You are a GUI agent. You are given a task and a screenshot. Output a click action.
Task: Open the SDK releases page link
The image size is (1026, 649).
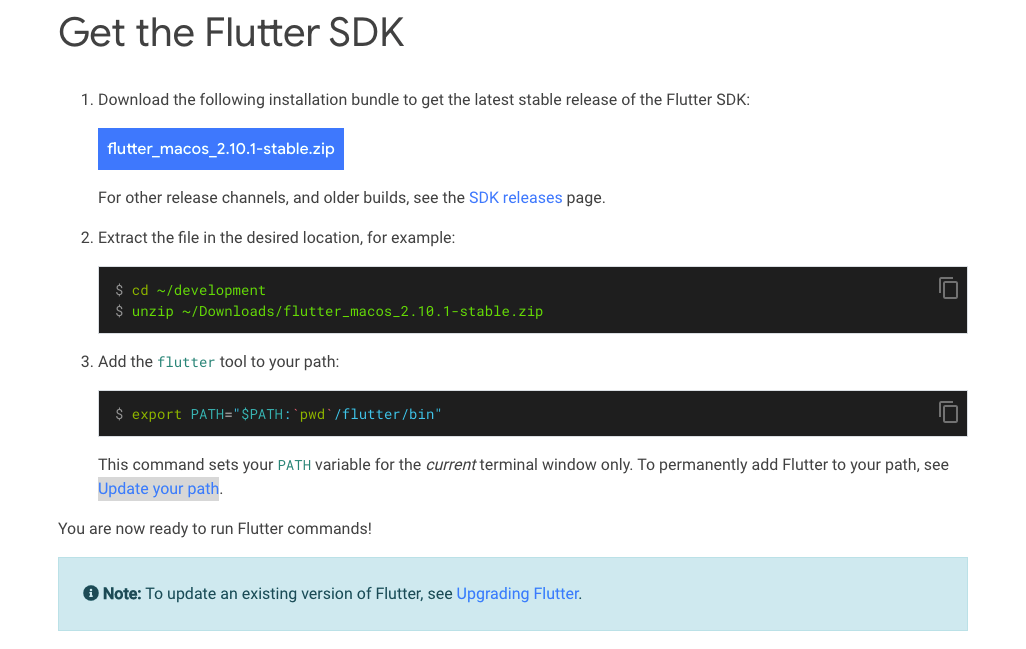click(515, 198)
